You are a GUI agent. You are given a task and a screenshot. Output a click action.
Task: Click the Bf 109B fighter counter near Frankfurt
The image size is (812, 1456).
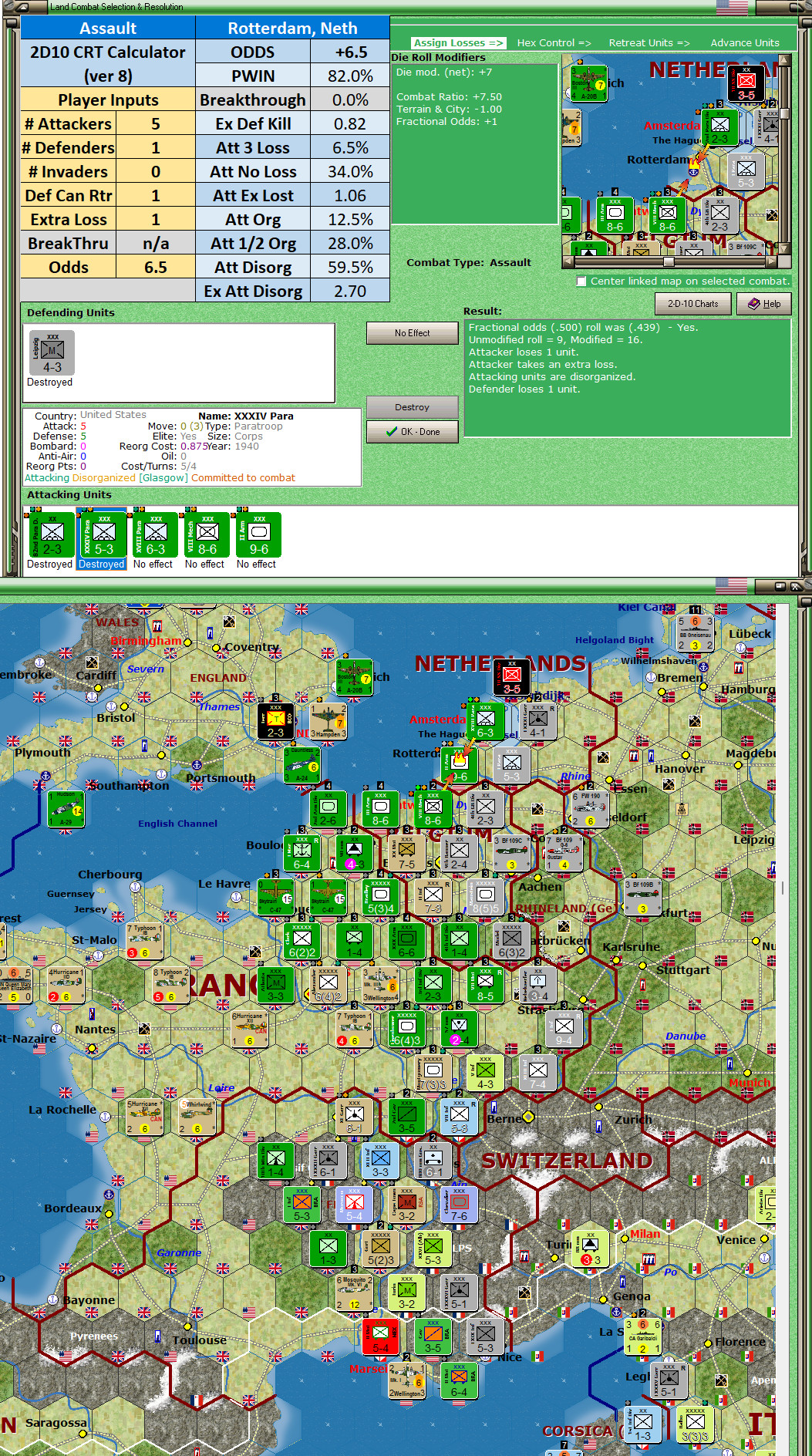pyautogui.click(x=642, y=897)
